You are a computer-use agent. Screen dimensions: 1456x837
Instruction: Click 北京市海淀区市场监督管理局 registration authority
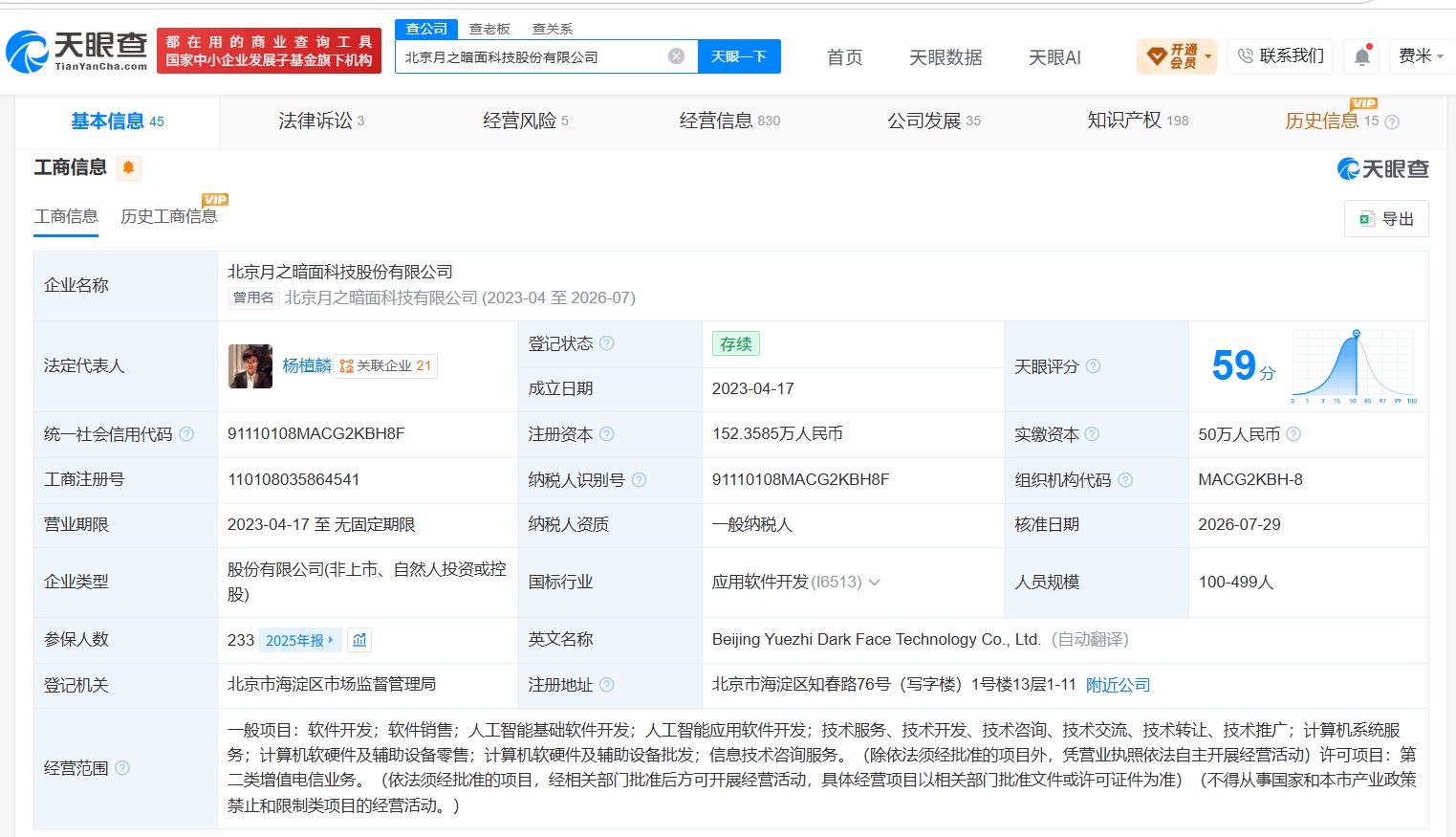332,684
